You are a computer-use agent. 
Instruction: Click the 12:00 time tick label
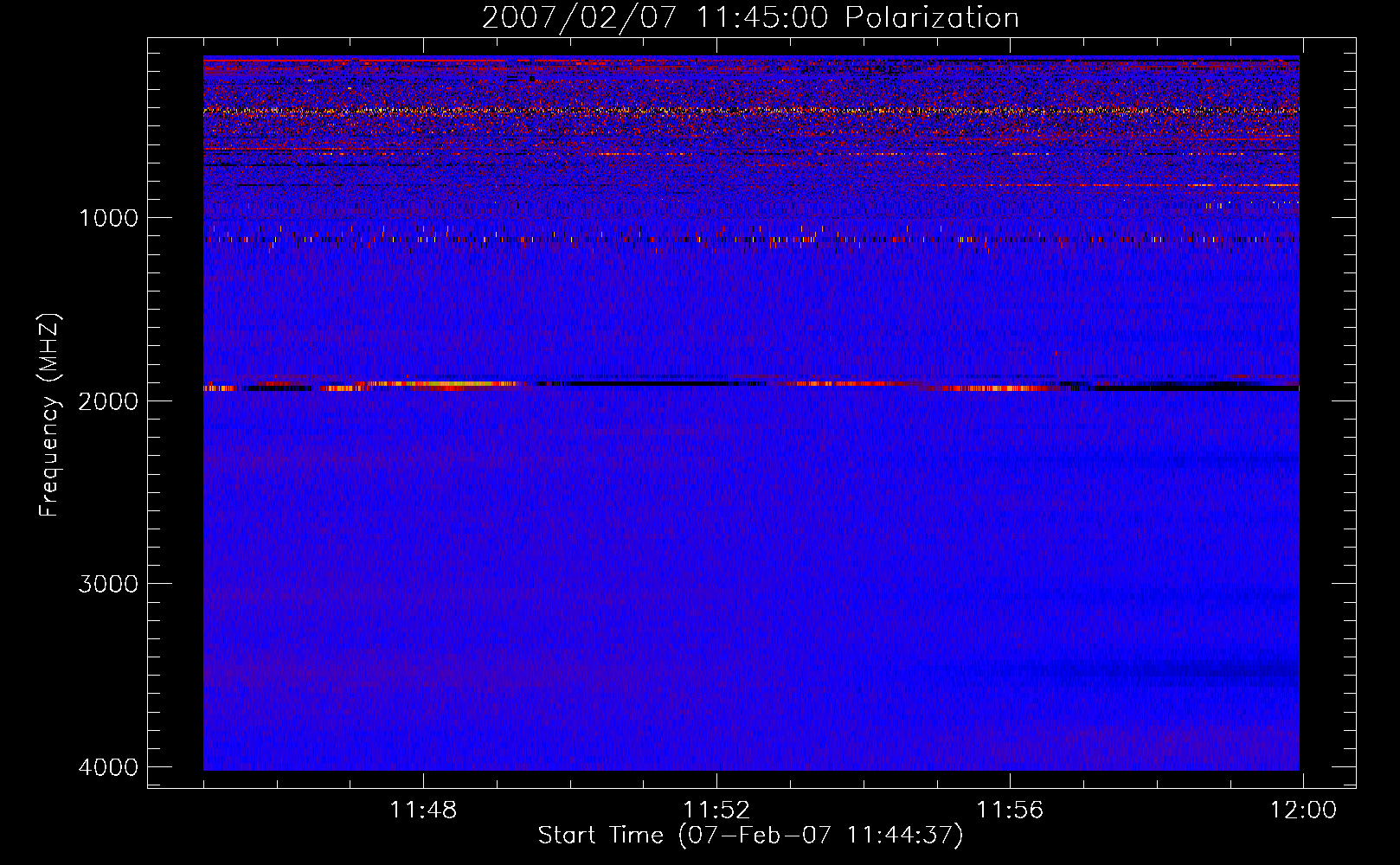click(x=1303, y=811)
